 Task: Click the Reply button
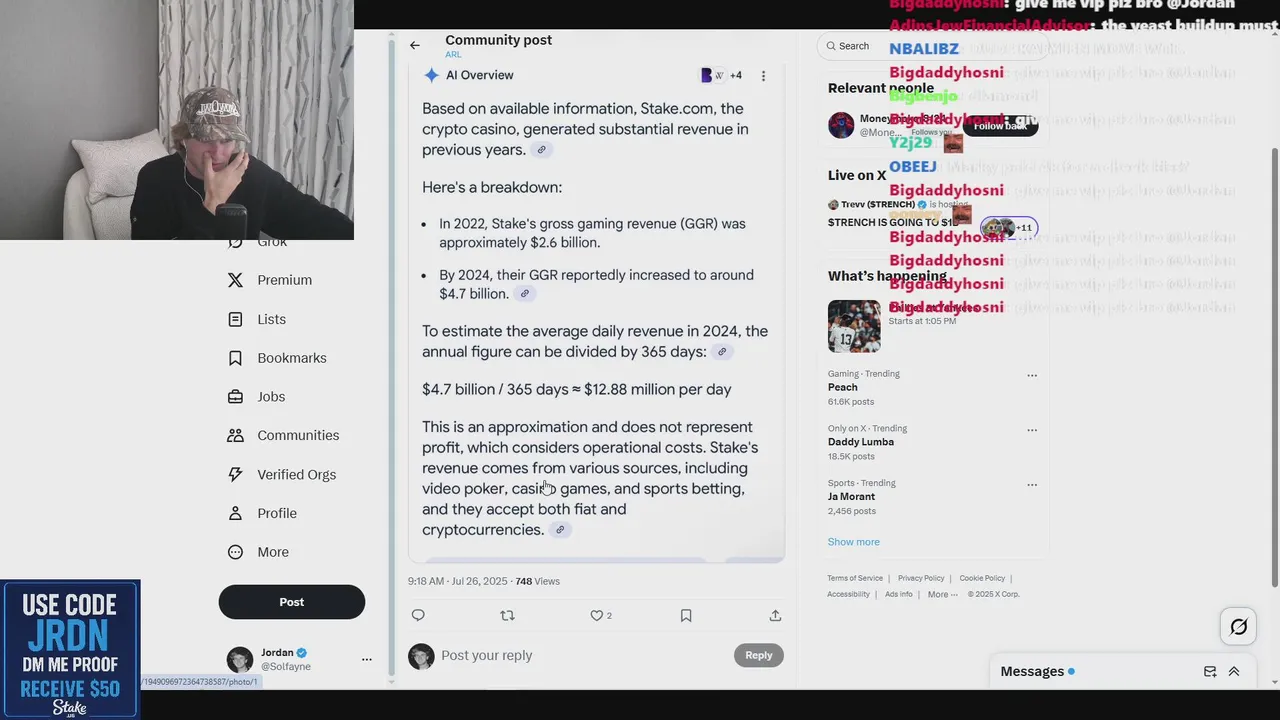pos(759,655)
